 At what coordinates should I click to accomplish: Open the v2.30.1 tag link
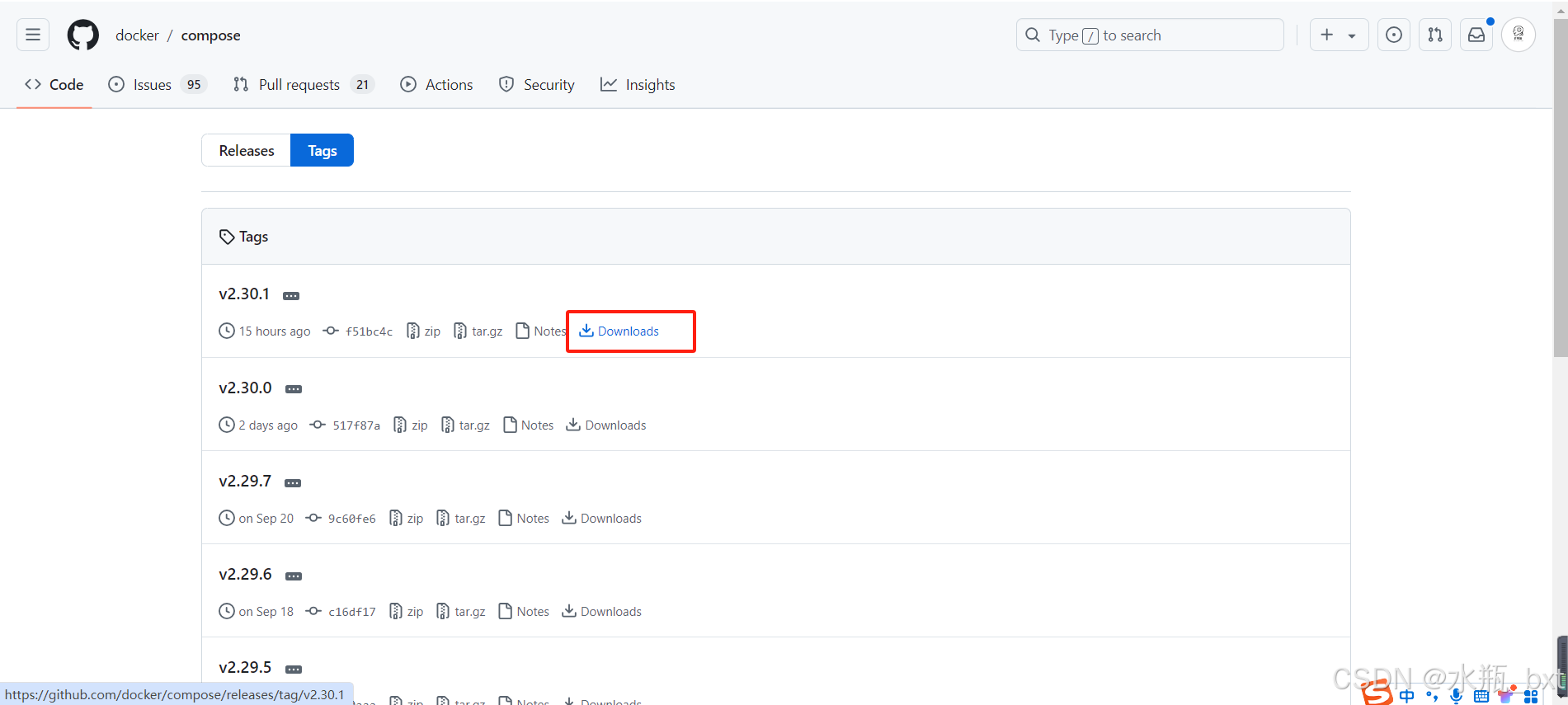click(x=244, y=294)
